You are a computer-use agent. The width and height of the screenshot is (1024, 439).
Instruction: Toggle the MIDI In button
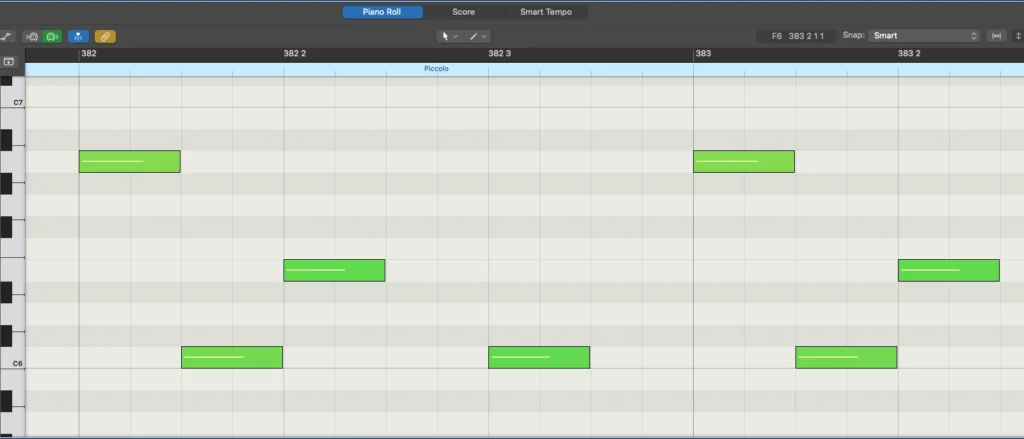pyautogui.click(x=32, y=37)
